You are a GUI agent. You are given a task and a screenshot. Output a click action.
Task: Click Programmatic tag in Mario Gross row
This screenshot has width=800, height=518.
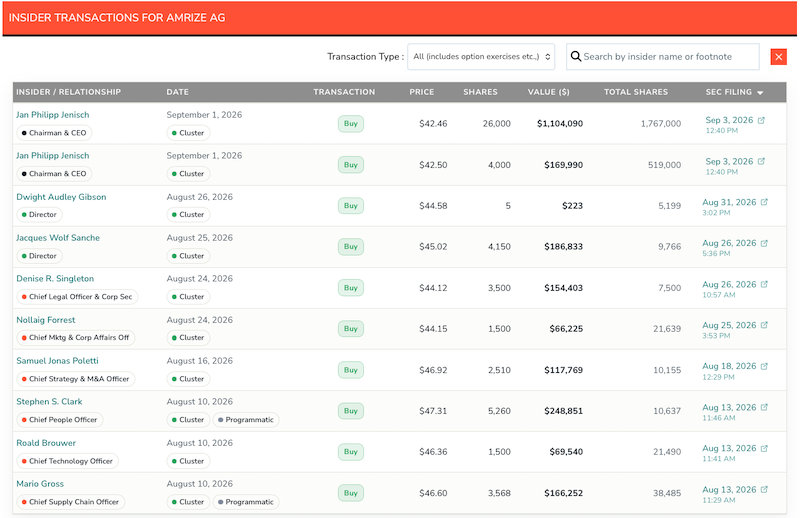[246, 502]
